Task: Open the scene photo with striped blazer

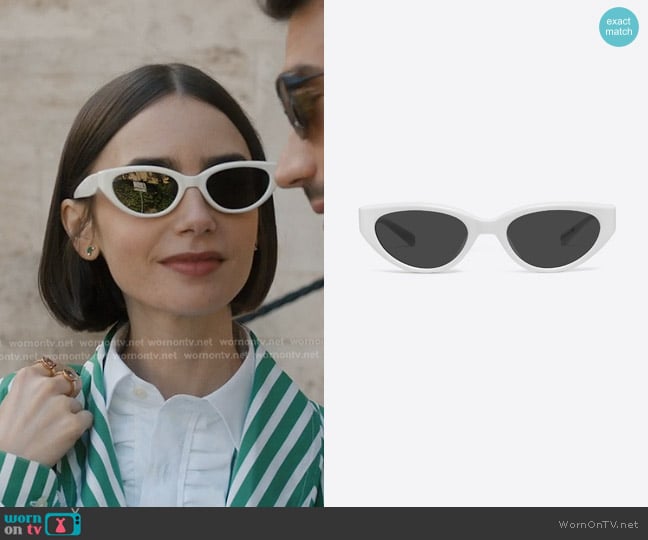Action: (x=162, y=253)
